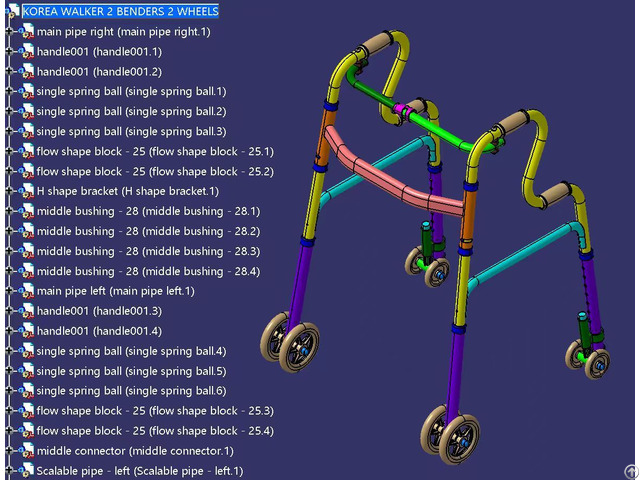Image resolution: width=640 pixels, height=480 pixels.
Task: Expand the middle connector tree node
Action: click(8, 451)
